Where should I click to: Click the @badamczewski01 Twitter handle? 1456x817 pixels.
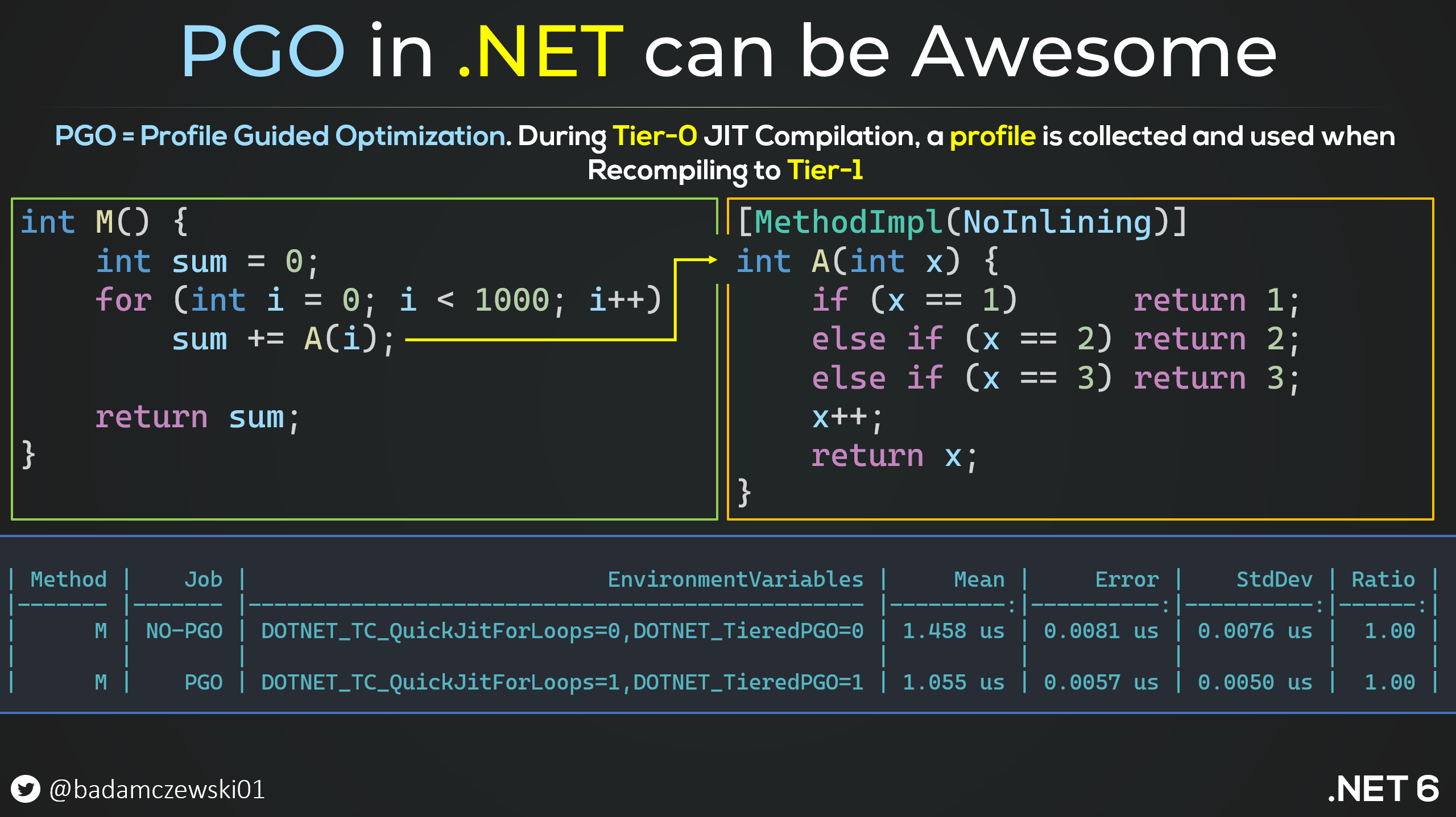(157, 790)
